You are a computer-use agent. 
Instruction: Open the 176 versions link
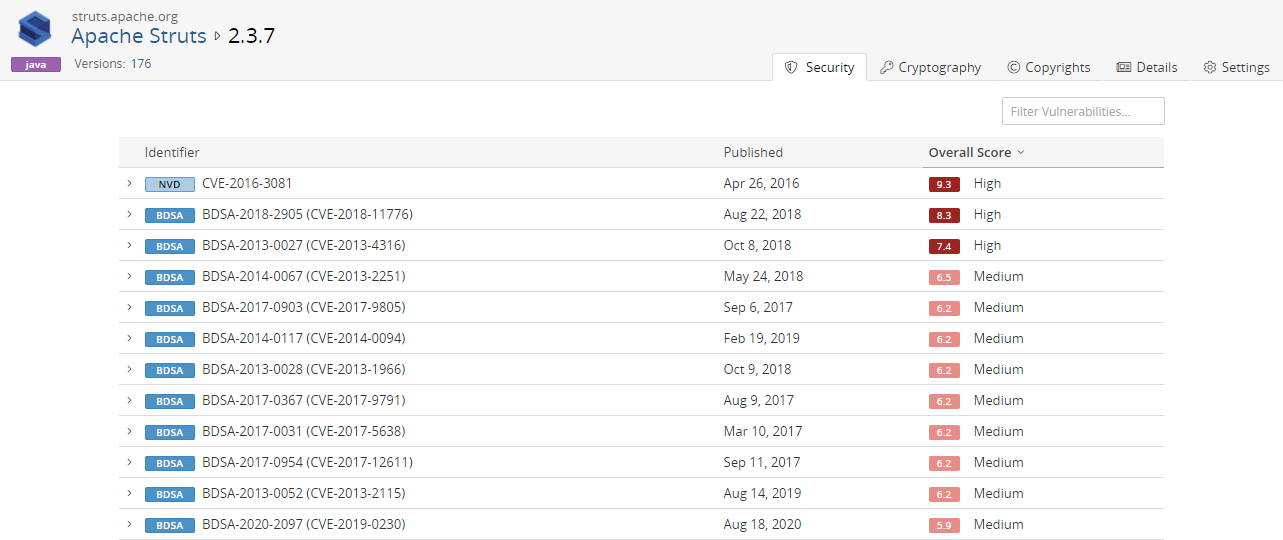[141, 63]
